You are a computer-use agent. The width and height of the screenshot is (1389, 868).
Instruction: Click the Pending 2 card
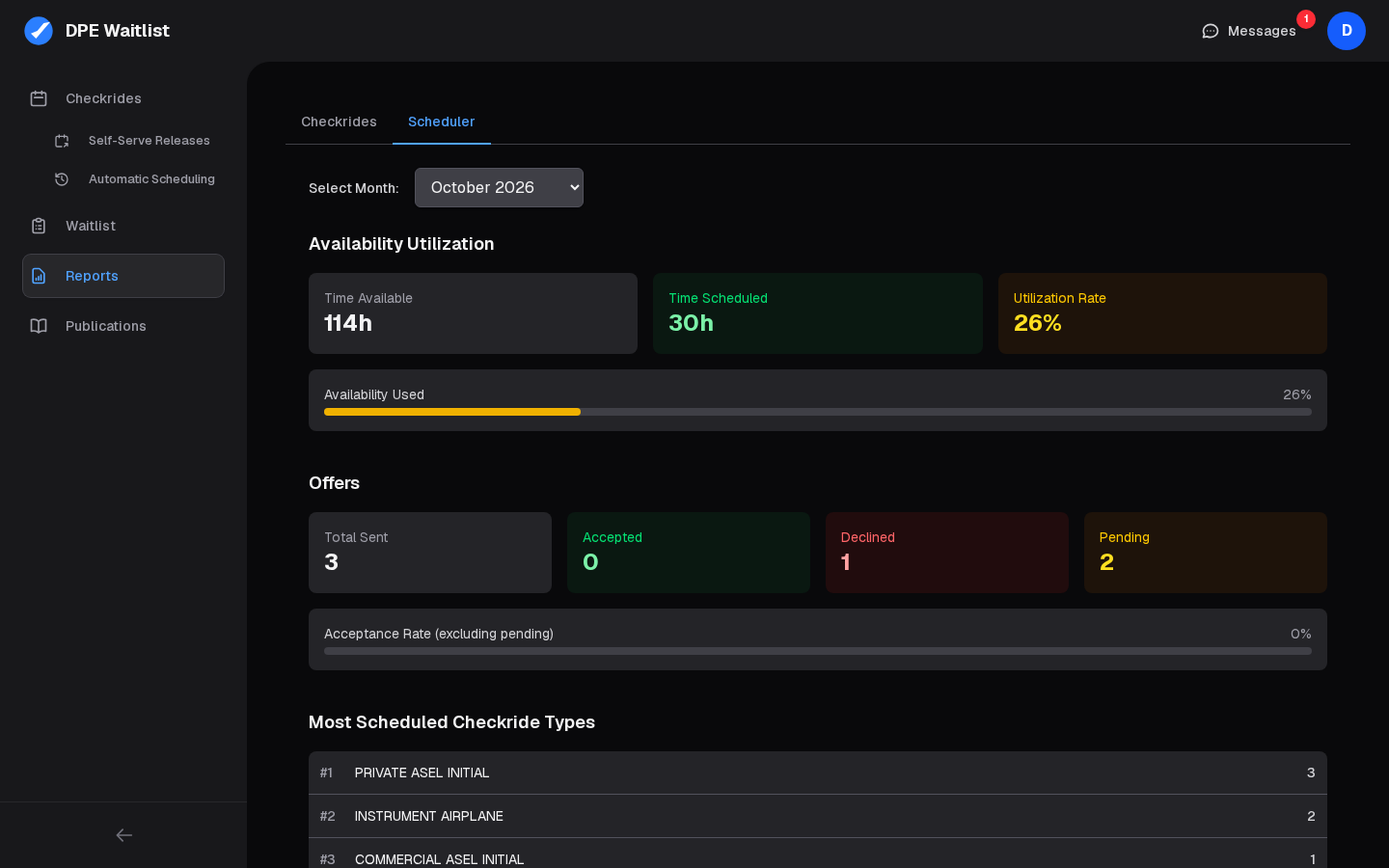1206,553
